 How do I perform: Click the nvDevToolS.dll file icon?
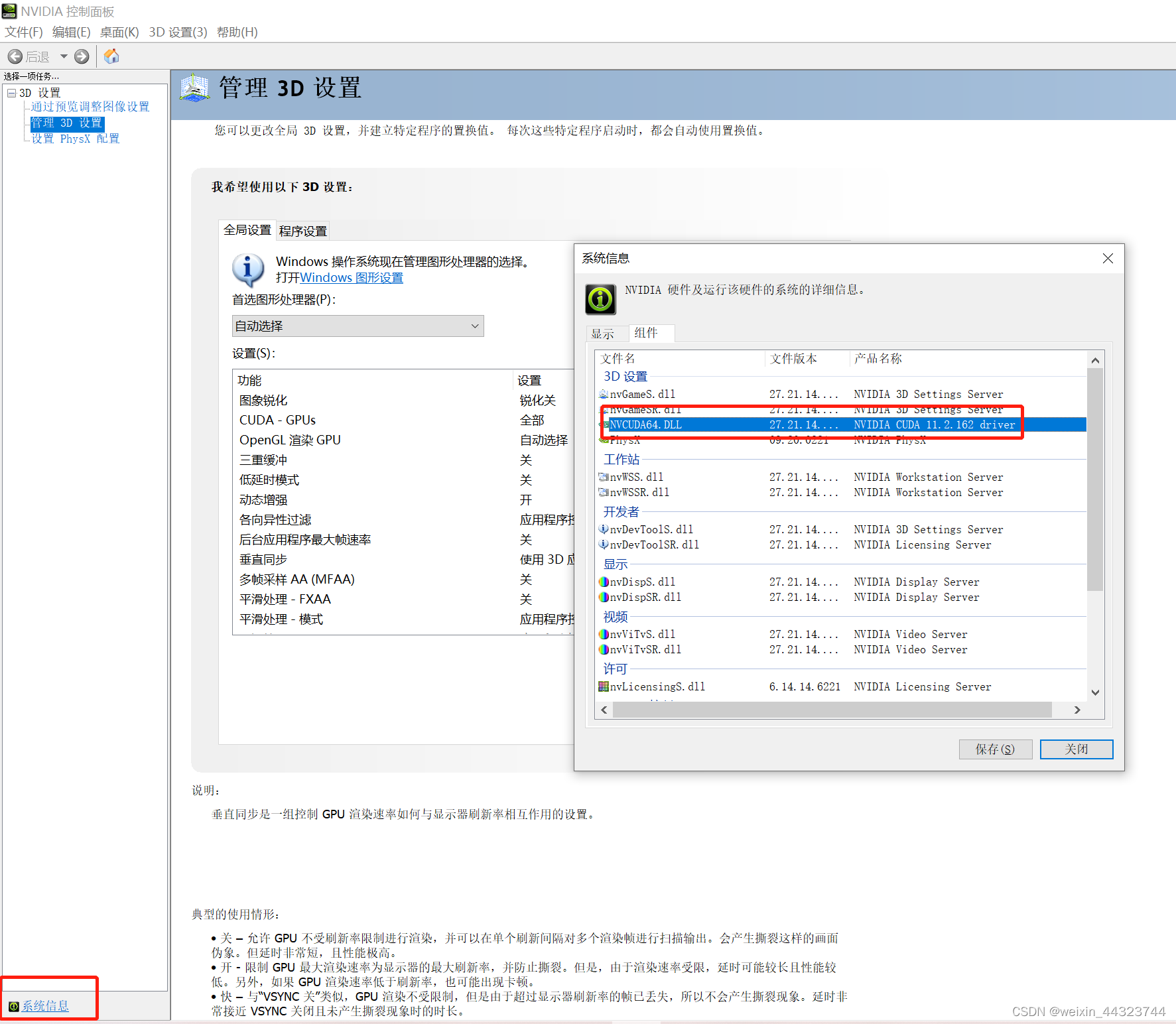point(604,529)
